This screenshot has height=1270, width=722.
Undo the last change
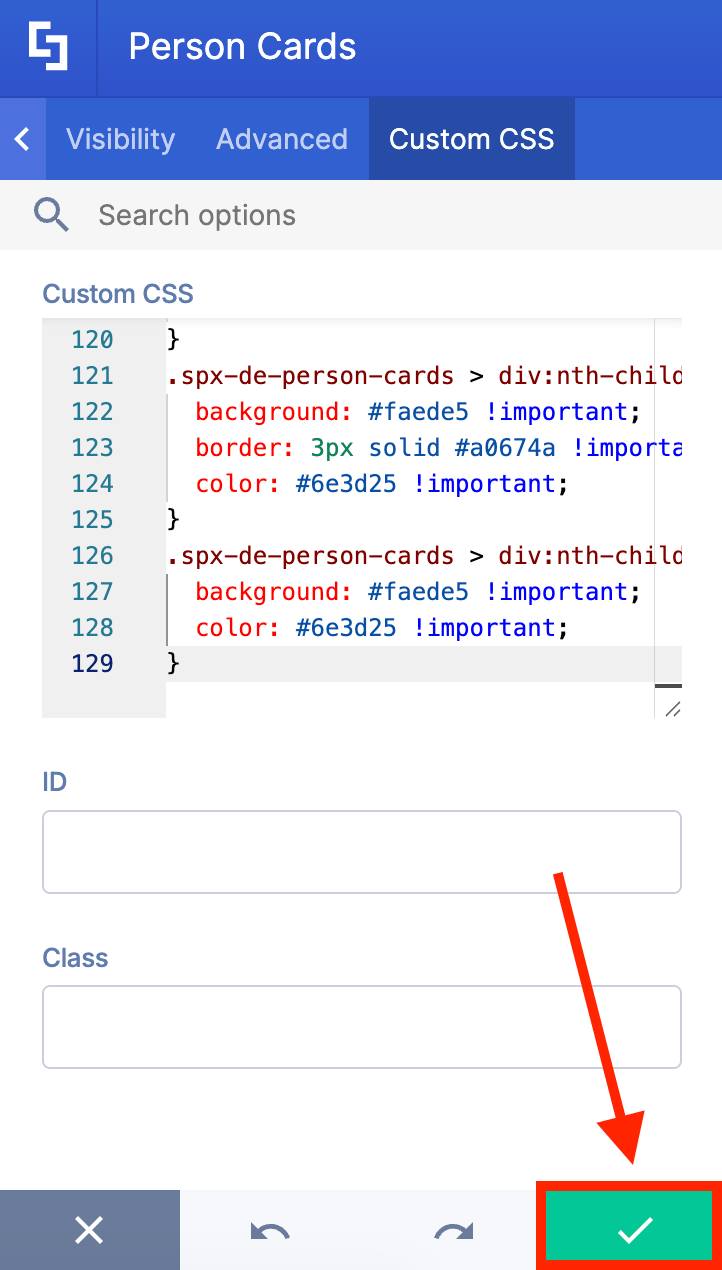[x=270, y=1230]
